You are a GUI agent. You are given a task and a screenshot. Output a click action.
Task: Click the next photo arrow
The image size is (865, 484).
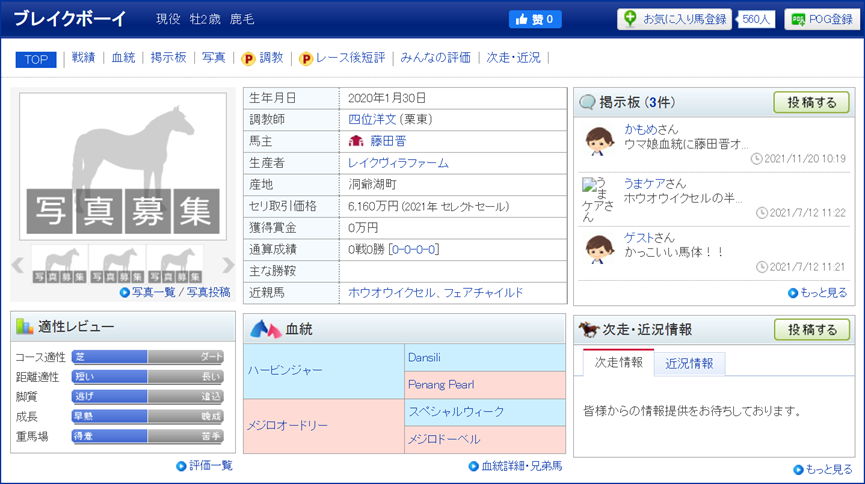tap(228, 265)
